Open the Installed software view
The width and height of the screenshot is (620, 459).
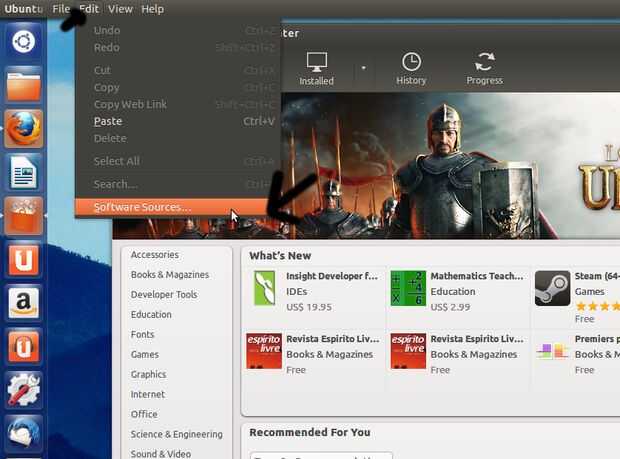316,68
